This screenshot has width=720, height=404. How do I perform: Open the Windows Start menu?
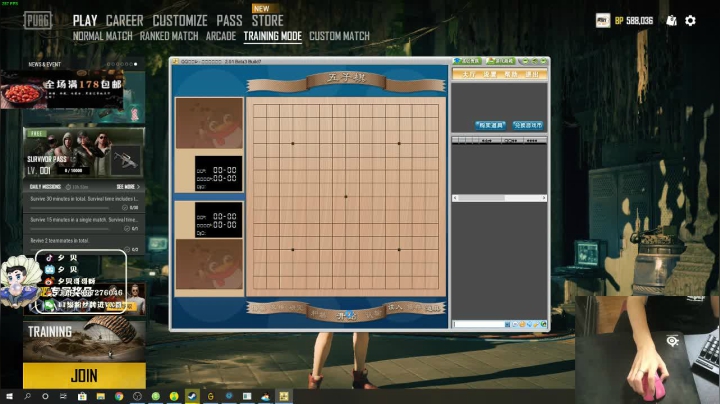pos(9,396)
